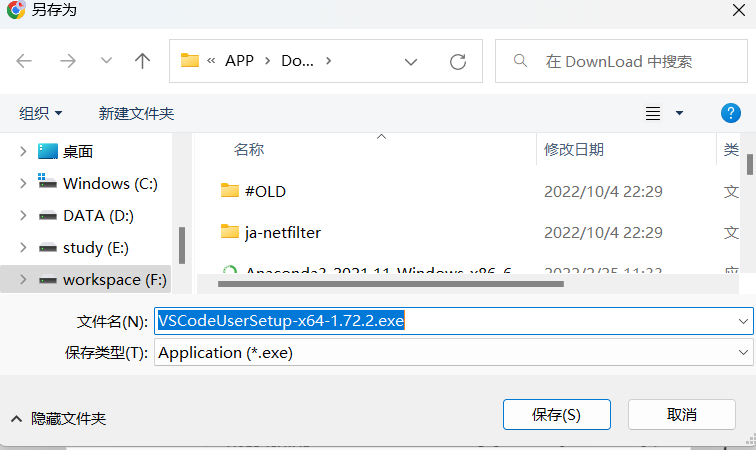
Task: Click the file list vertical scrollbar thumb
Action: (750, 164)
